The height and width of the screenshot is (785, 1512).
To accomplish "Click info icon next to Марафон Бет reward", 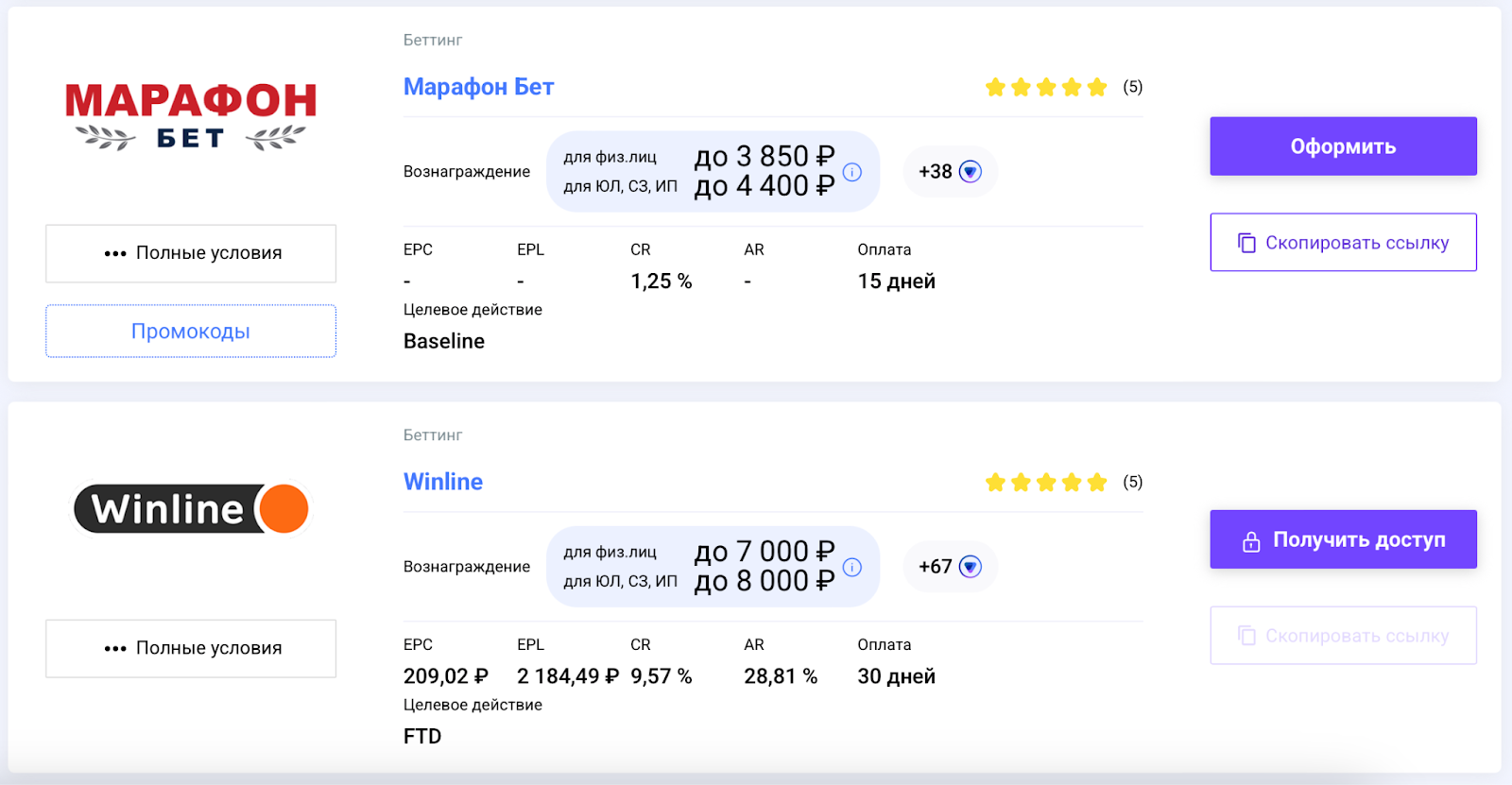I will tap(852, 172).
